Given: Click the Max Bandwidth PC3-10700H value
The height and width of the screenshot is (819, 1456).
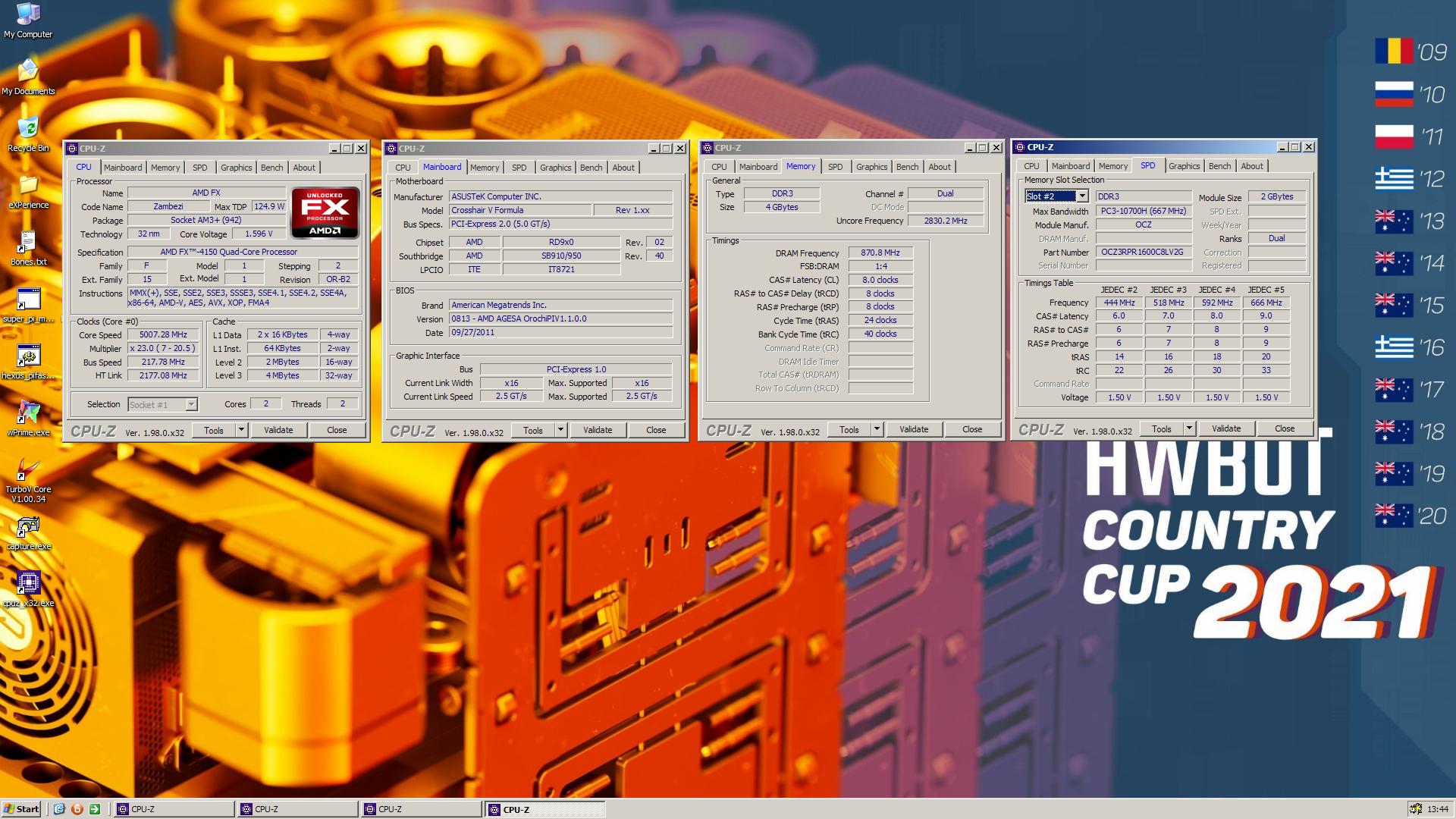Looking at the screenshot, I should [1143, 211].
